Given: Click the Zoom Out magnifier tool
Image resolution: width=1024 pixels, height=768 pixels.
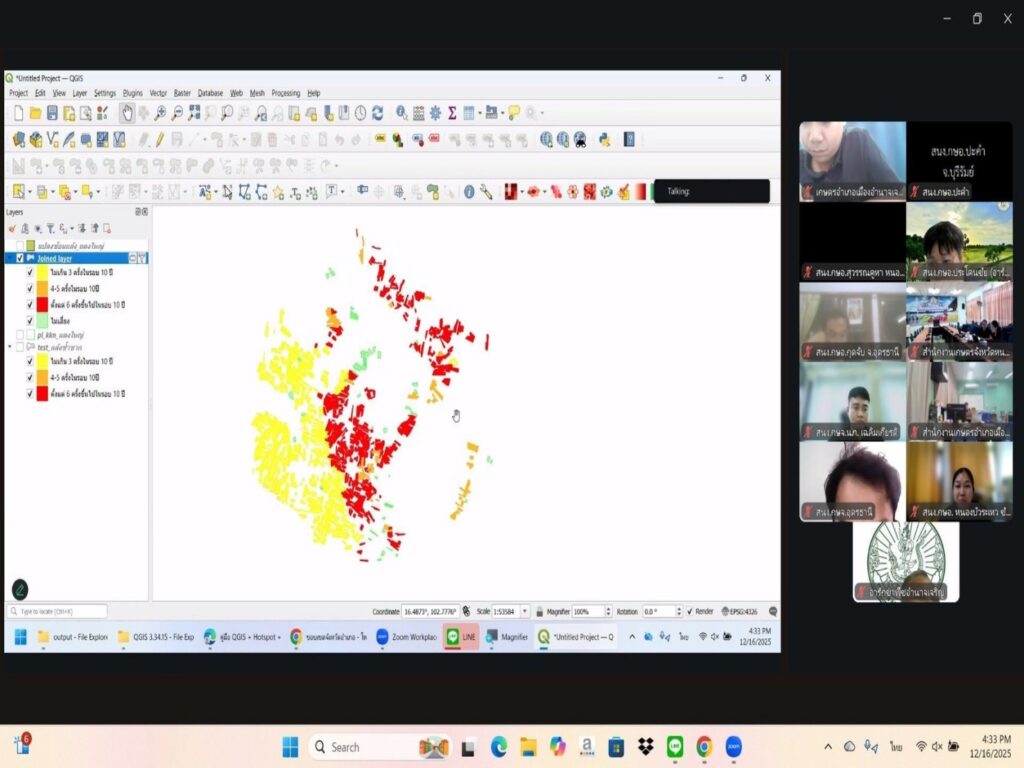Looking at the screenshot, I should click(x=177, y=113).
